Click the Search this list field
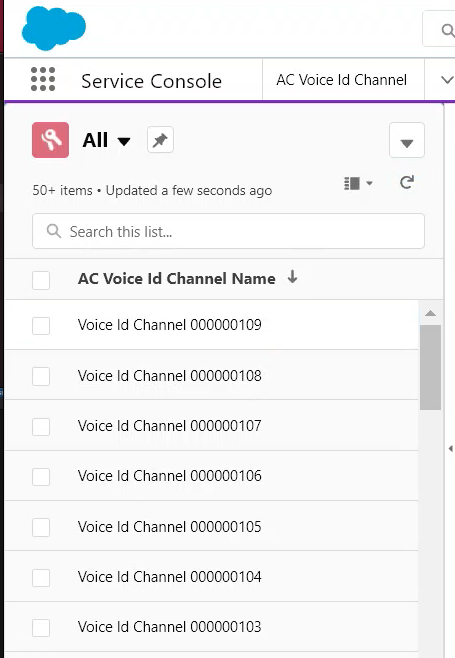 tap(228, 231)
